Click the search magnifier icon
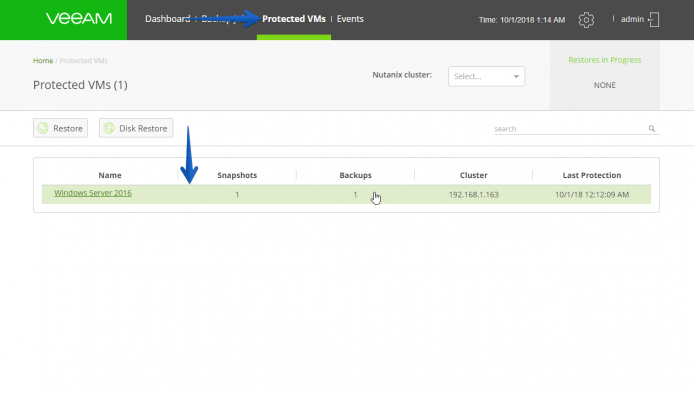This screenshot has width=694, height=393. 652,129
